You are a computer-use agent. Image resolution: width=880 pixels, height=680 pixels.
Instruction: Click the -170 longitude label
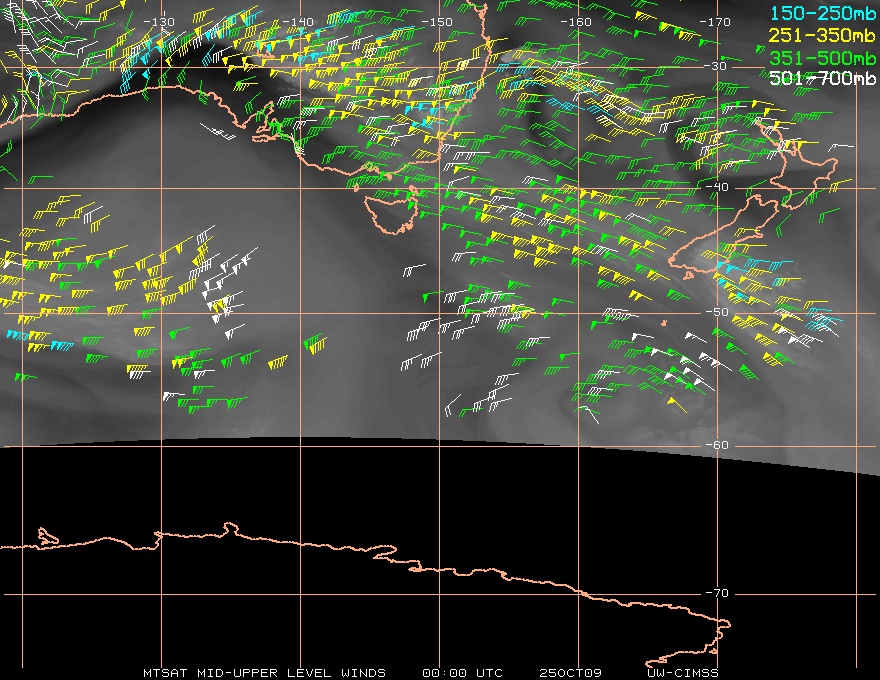[715, 22]
